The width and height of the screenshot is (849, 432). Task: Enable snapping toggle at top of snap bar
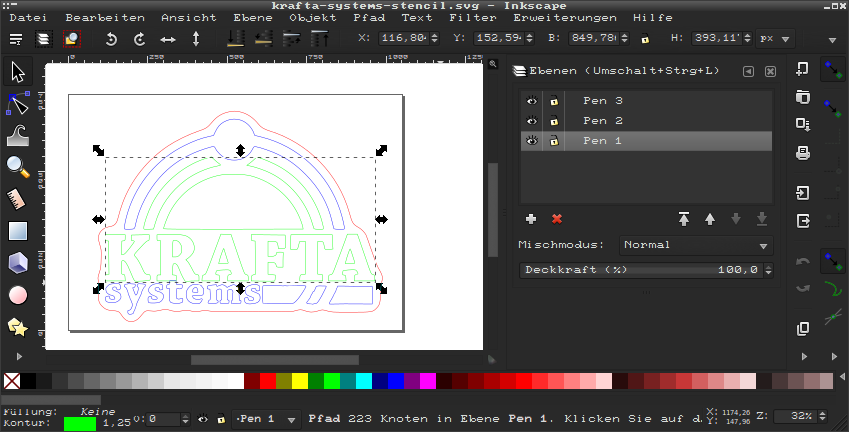click(833, 71)
